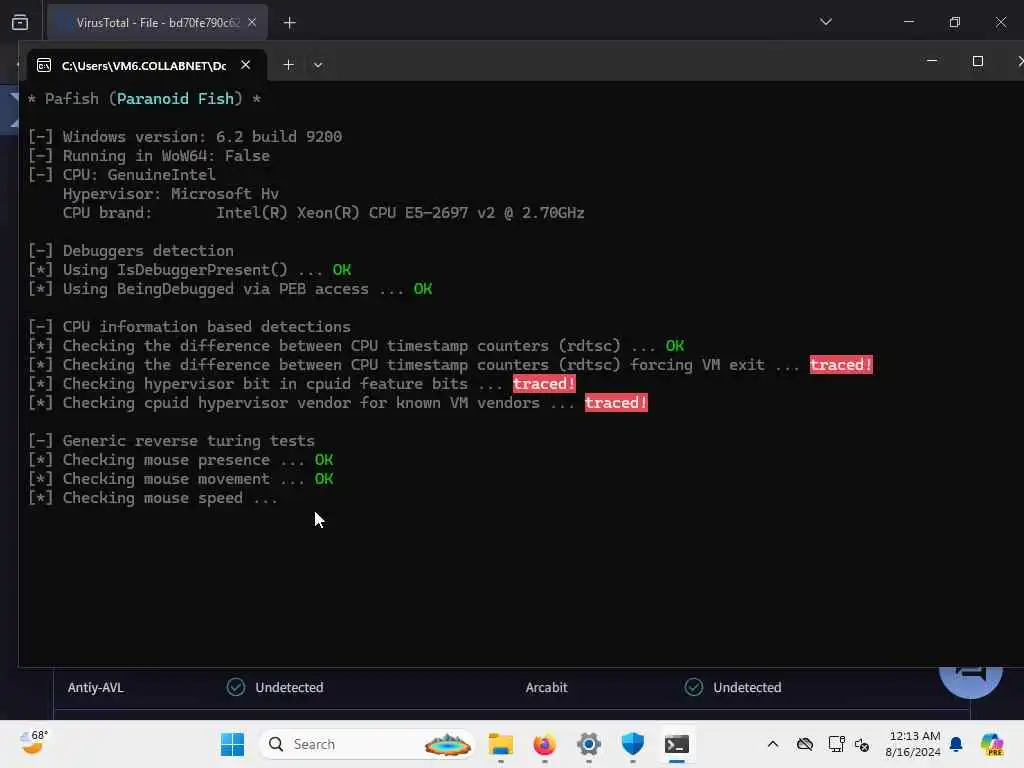This screenshot has height=768, width=1024.
Task: Switch to Terminal app in taskbar
Action: [x=677, y=744]
